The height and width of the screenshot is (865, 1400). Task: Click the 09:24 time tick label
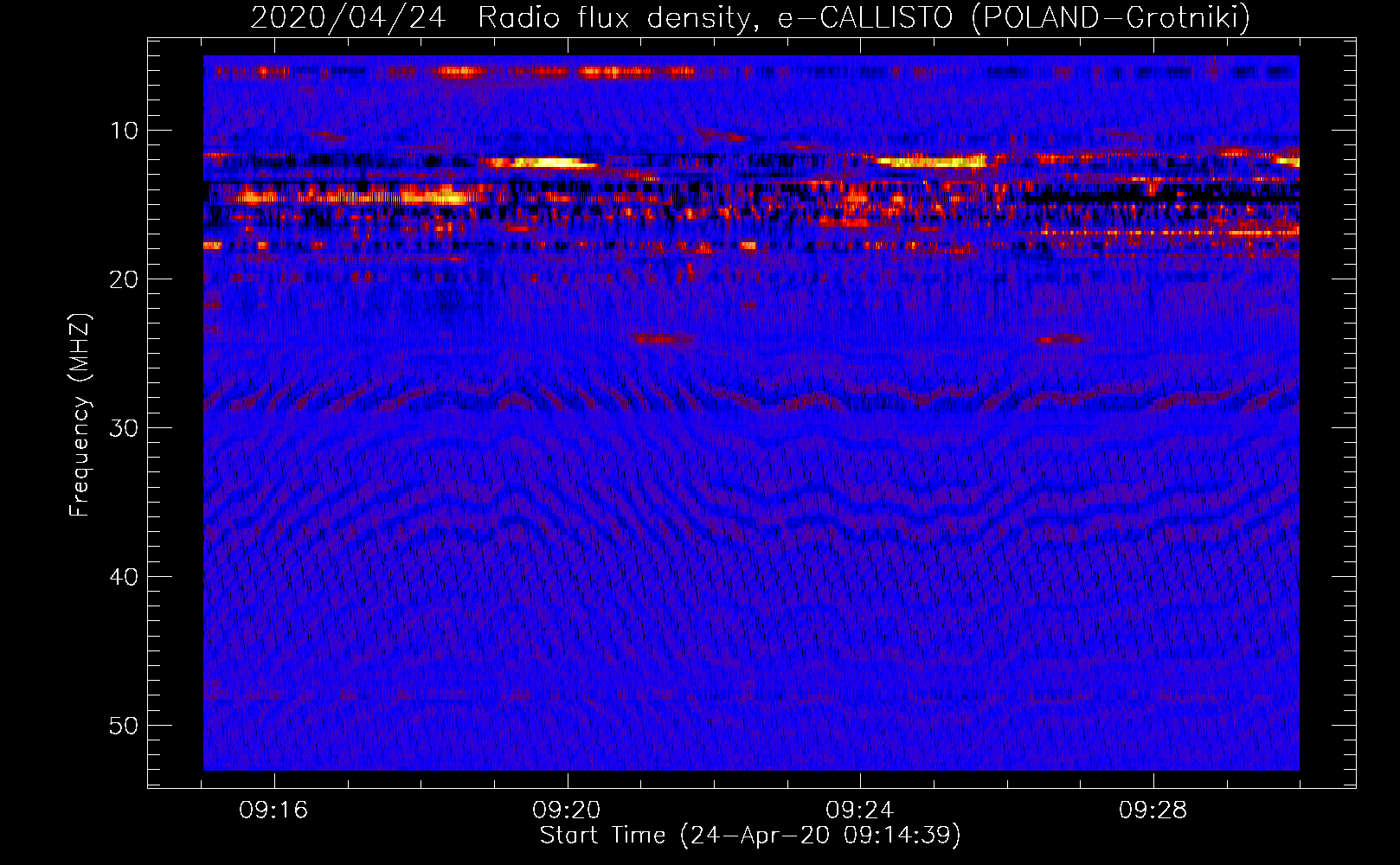(x=860, y=811)
